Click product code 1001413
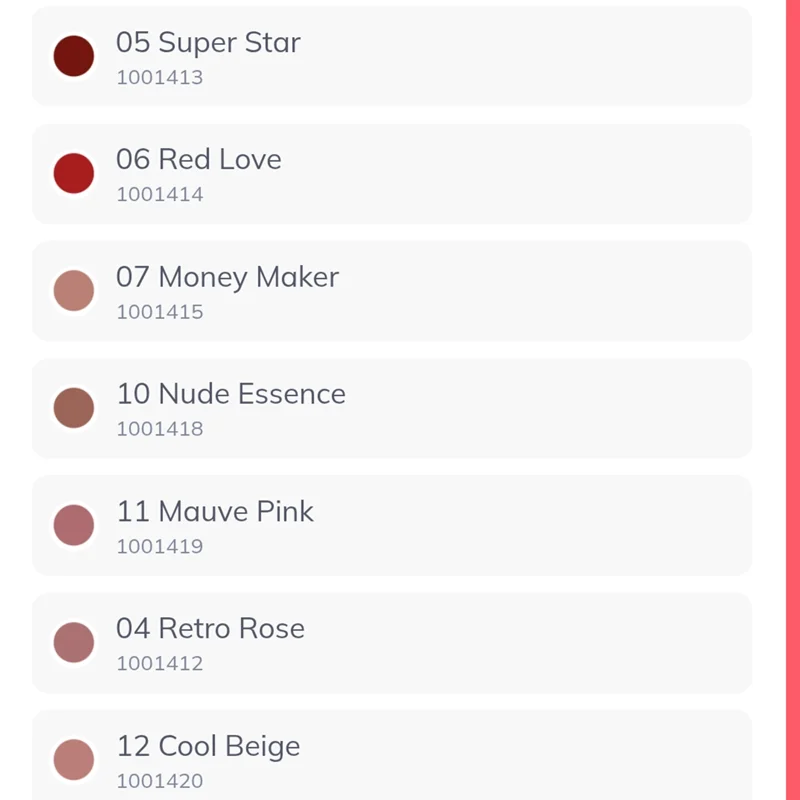The image size is (800, 800). [x=160, y=77]
